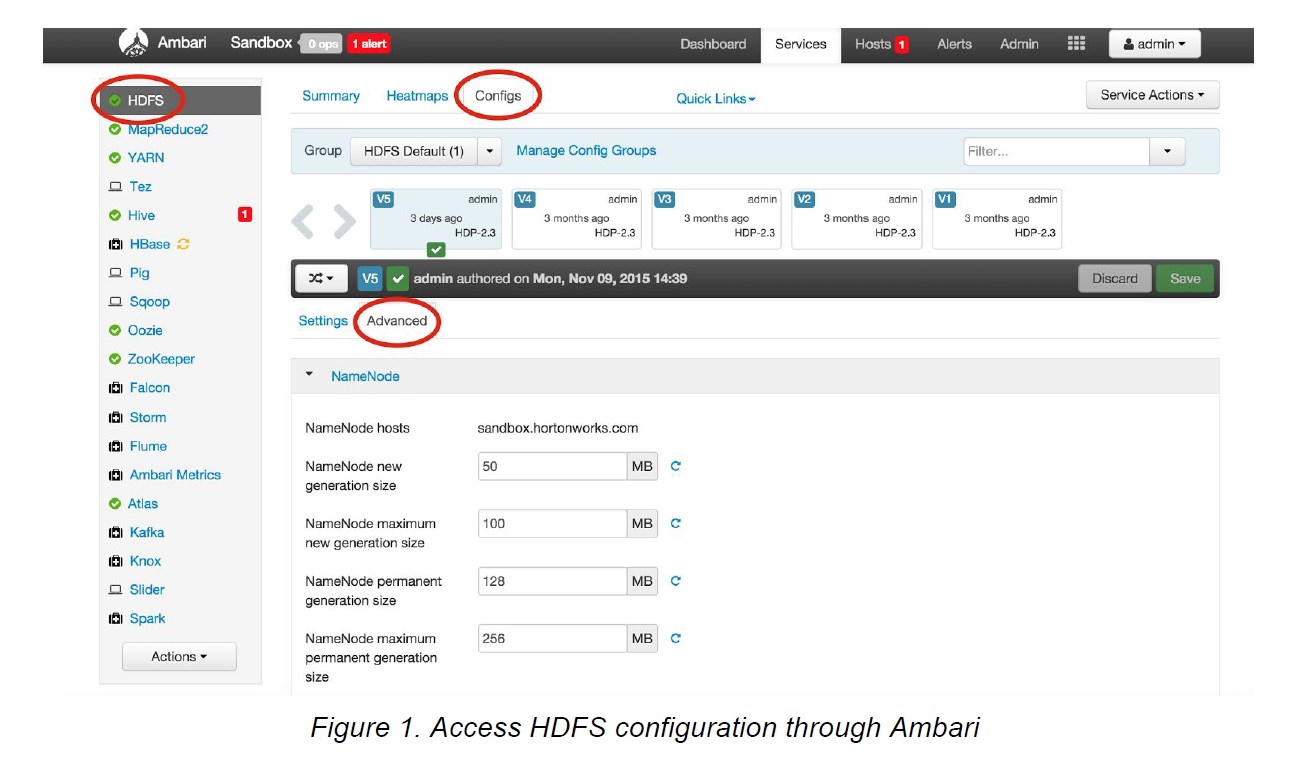Select the V1 config version card

(997, 219)
